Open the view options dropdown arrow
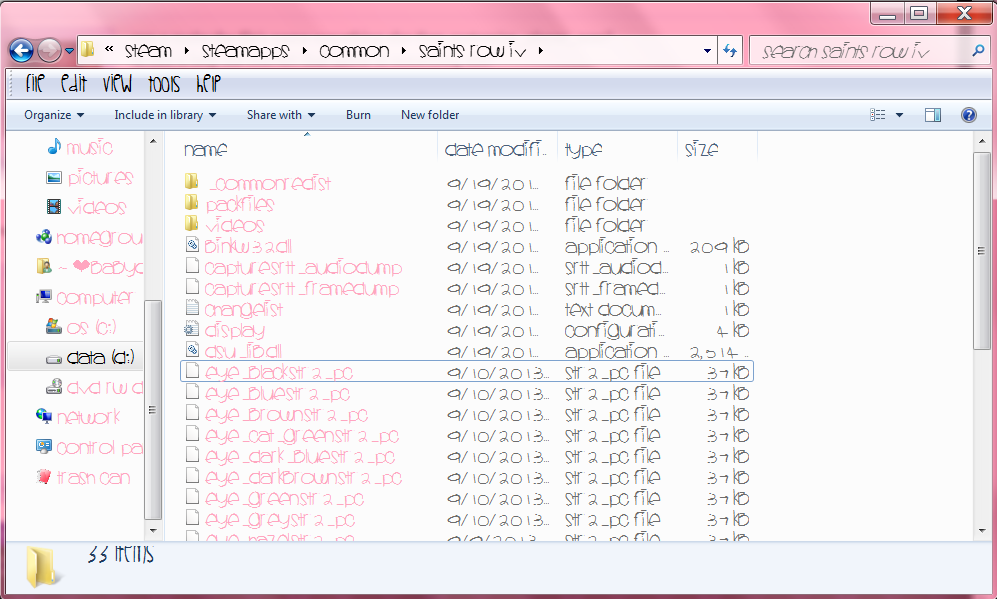The width and height of the screenshot is (997, 599). point(899,115)
